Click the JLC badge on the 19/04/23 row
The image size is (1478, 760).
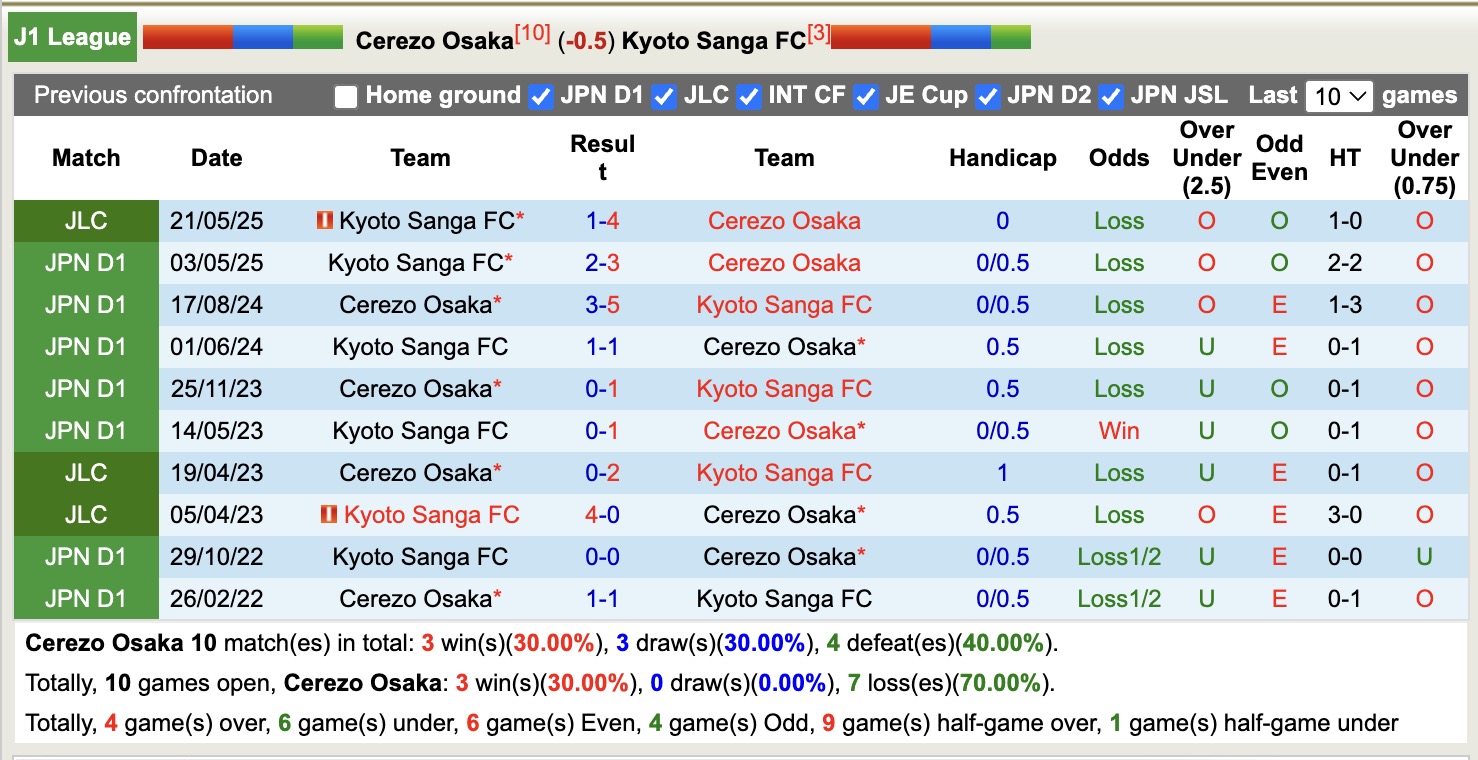(85, 472)
